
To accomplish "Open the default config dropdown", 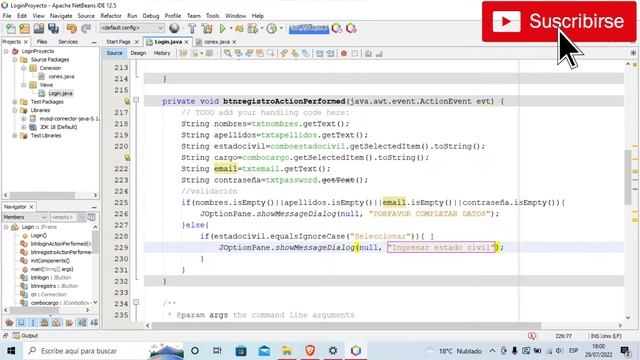I will pos(132,28).
